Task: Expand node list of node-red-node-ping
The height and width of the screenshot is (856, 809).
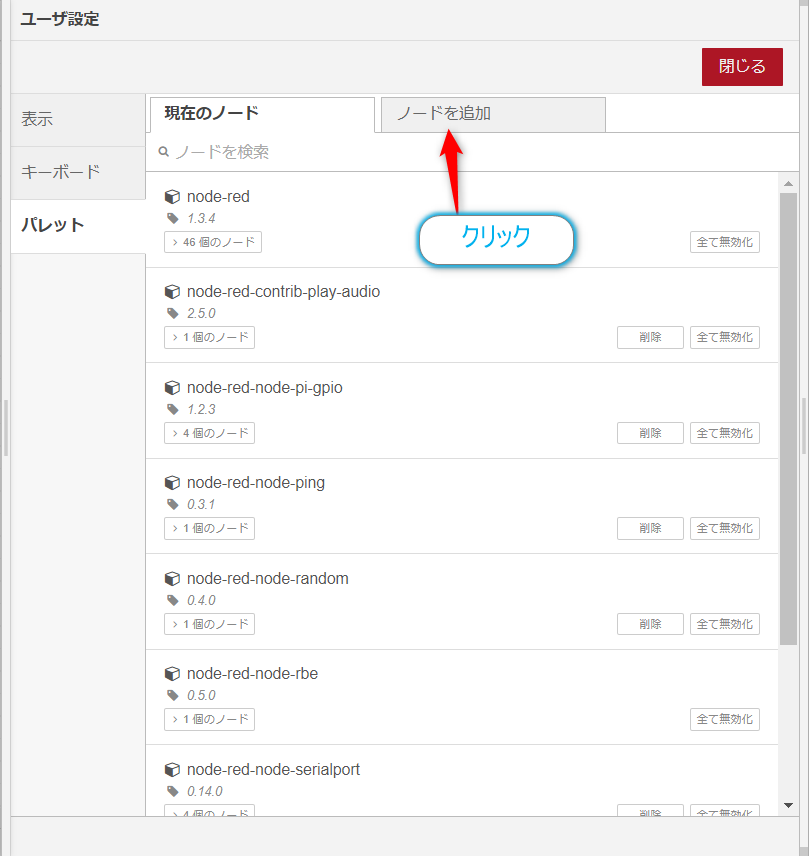Action: [210, 528]
